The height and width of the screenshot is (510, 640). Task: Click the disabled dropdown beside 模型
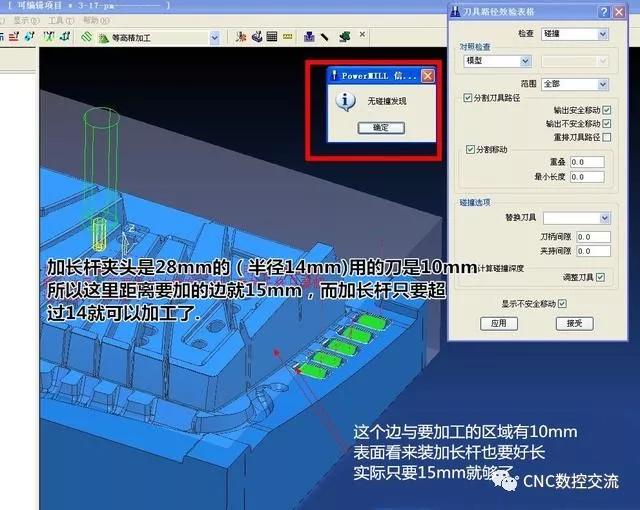pyautogui.click(x=575, y=61)
